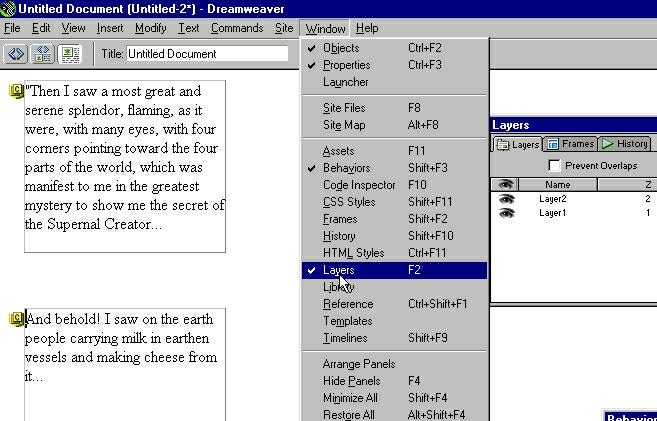This screenshot has width=657, height=421.
Task: Select Layer2 name in Layers list
Action: tap(553, 199)
